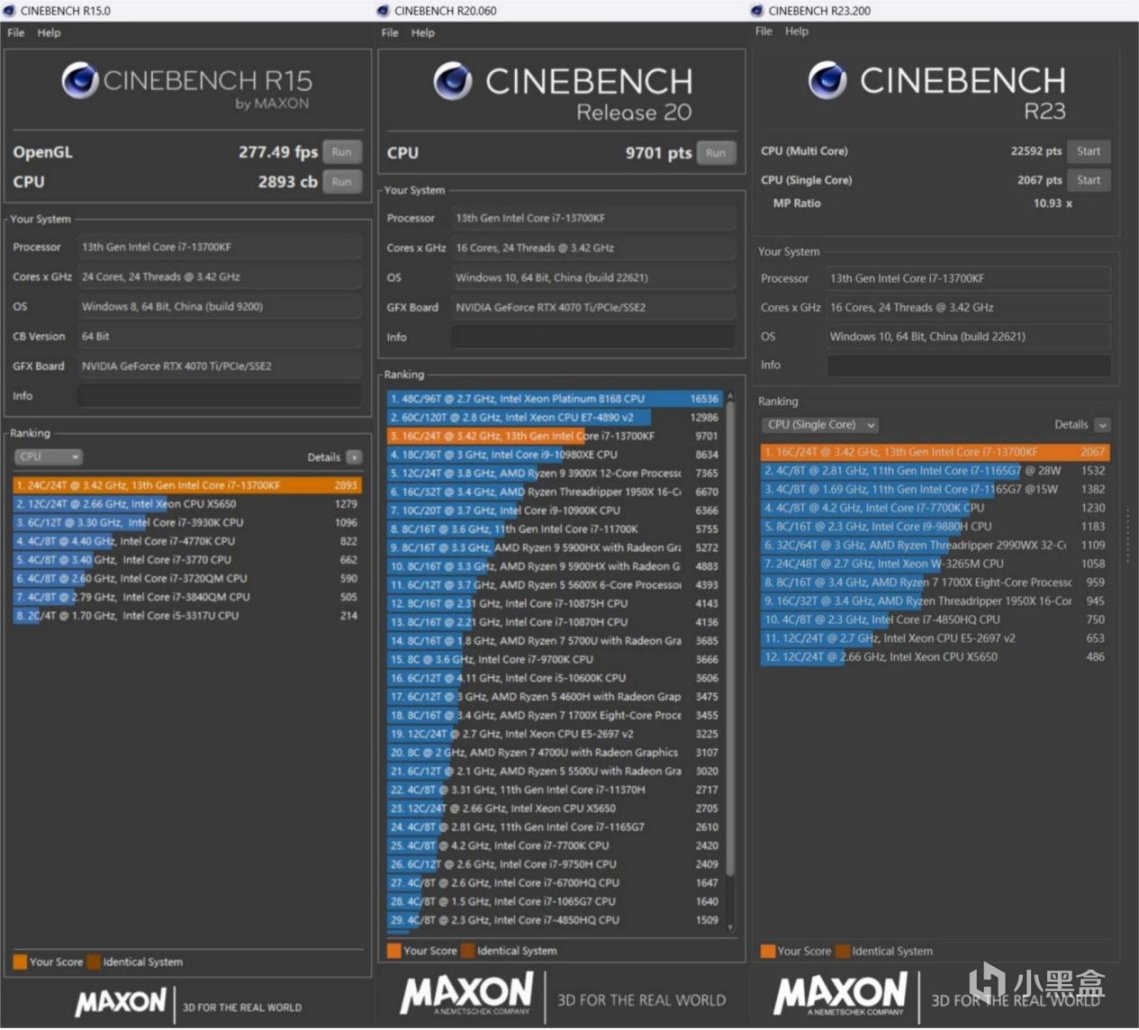Click the Info field in Cinebench R23
The image size is (1139, 1030).
point(968,365)
